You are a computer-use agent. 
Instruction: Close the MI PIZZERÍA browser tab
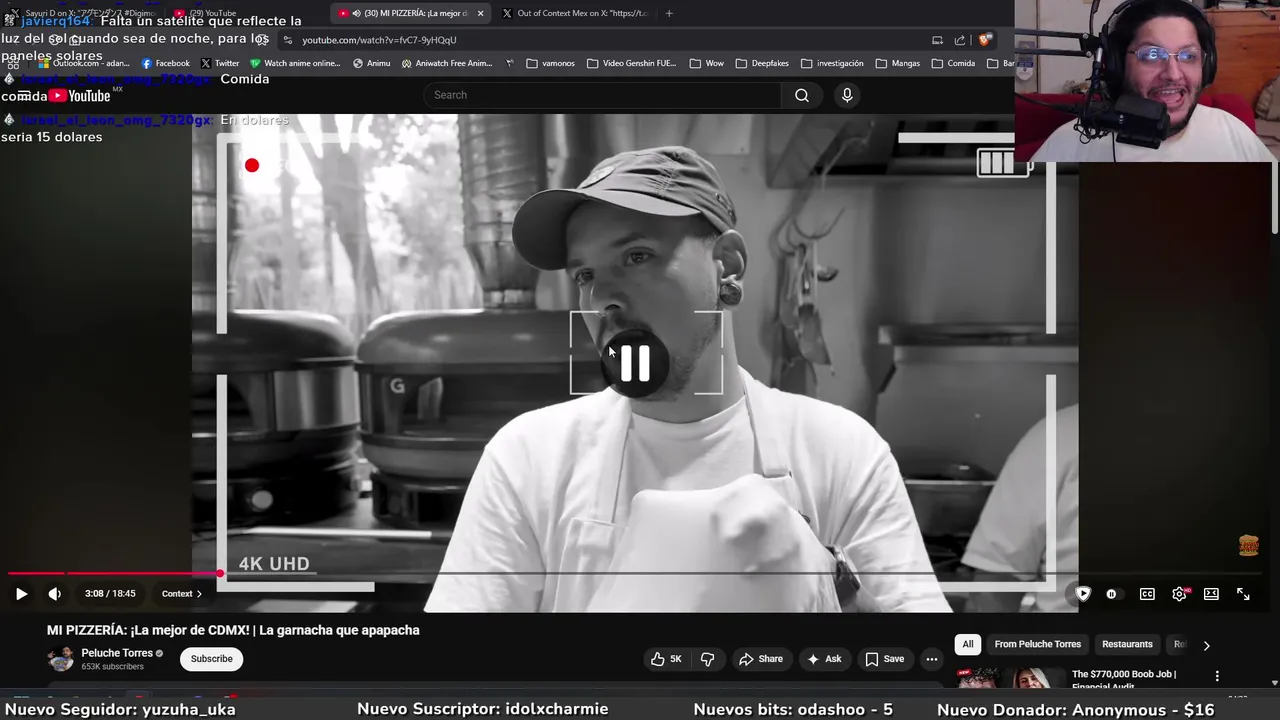481,13
